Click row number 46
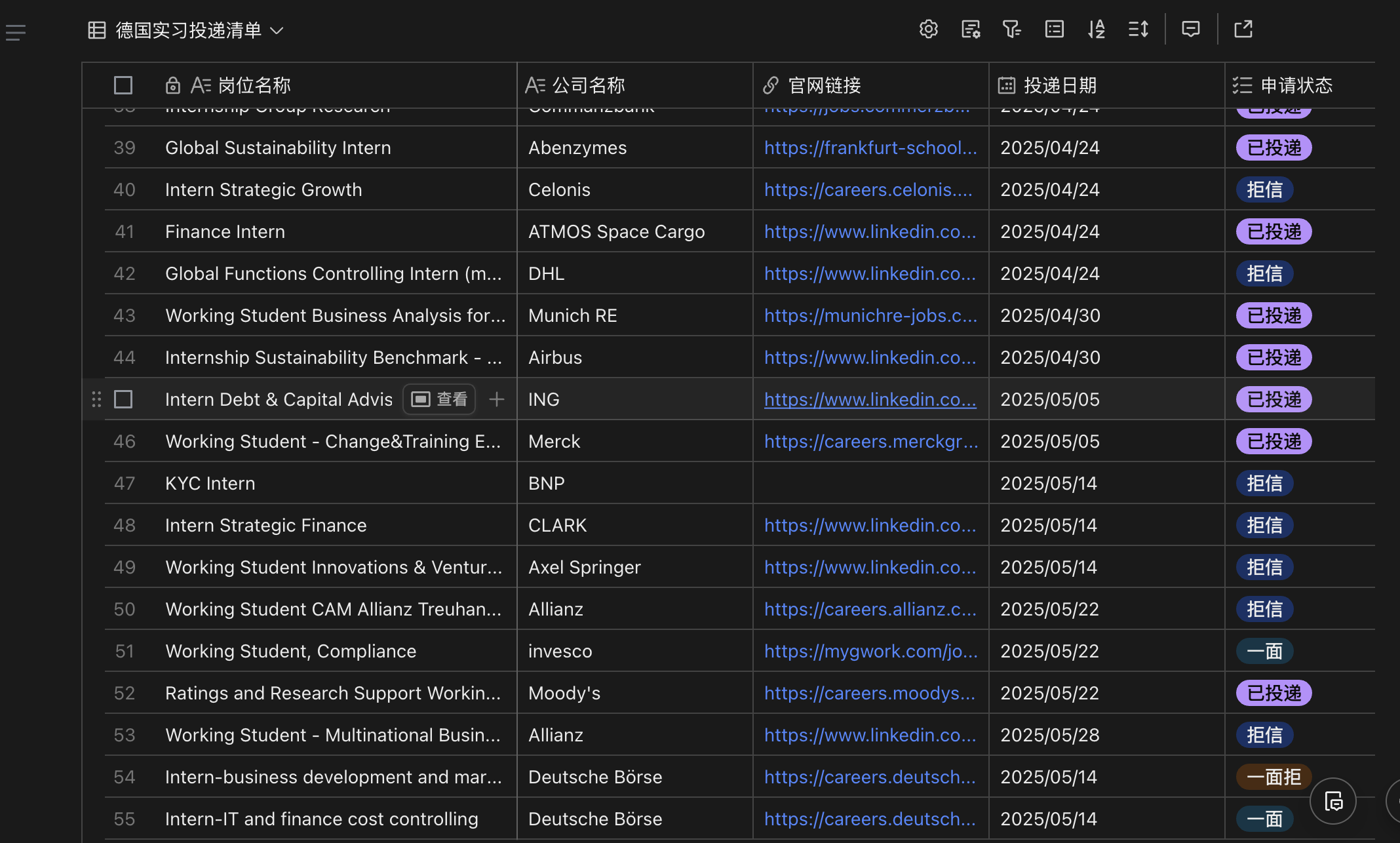The height and width of the screenshot is (843, 1400). [125, 441]
